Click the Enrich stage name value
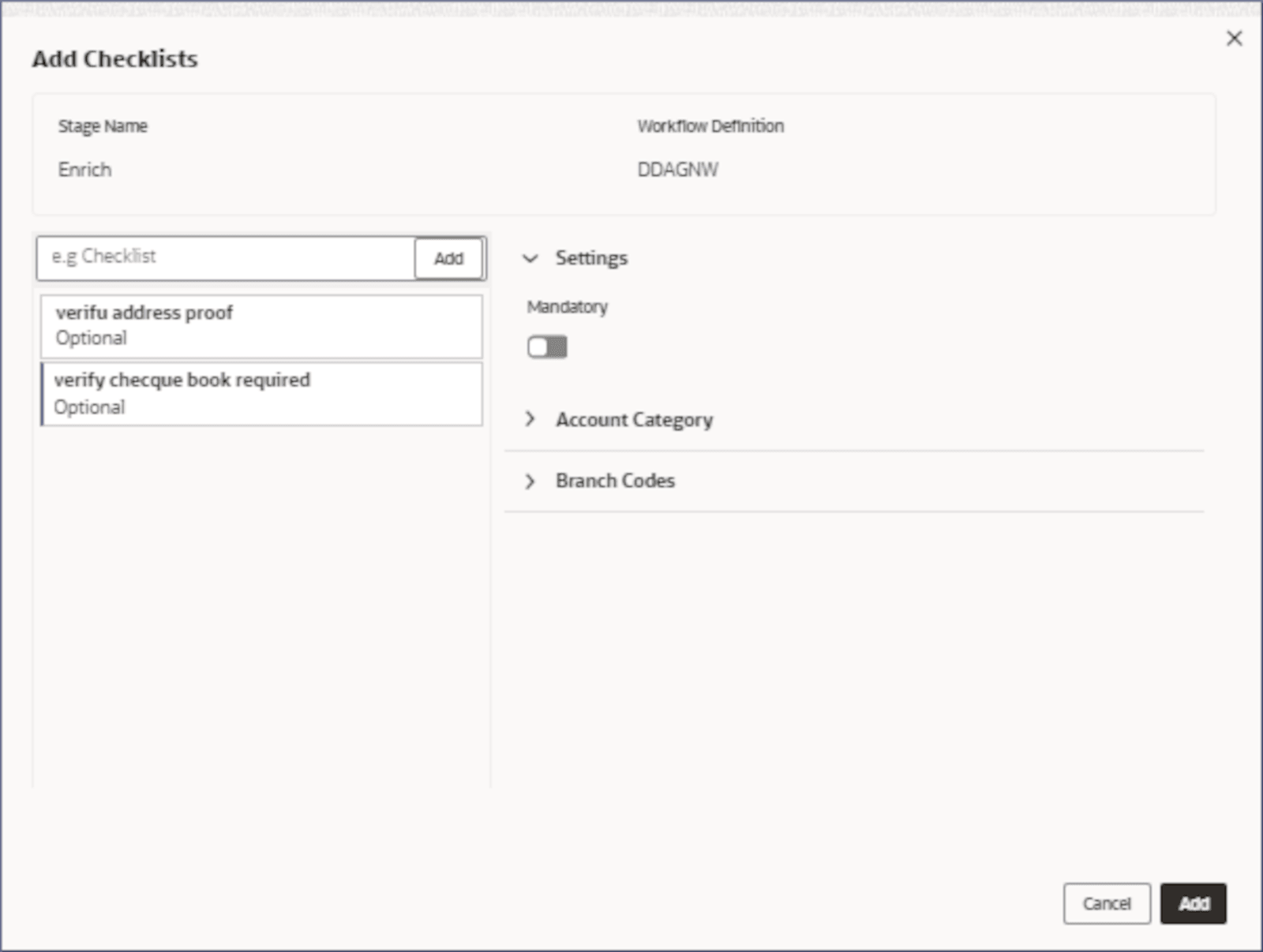This screenshot has width=1263, height=952. click(x=84, y=170)
